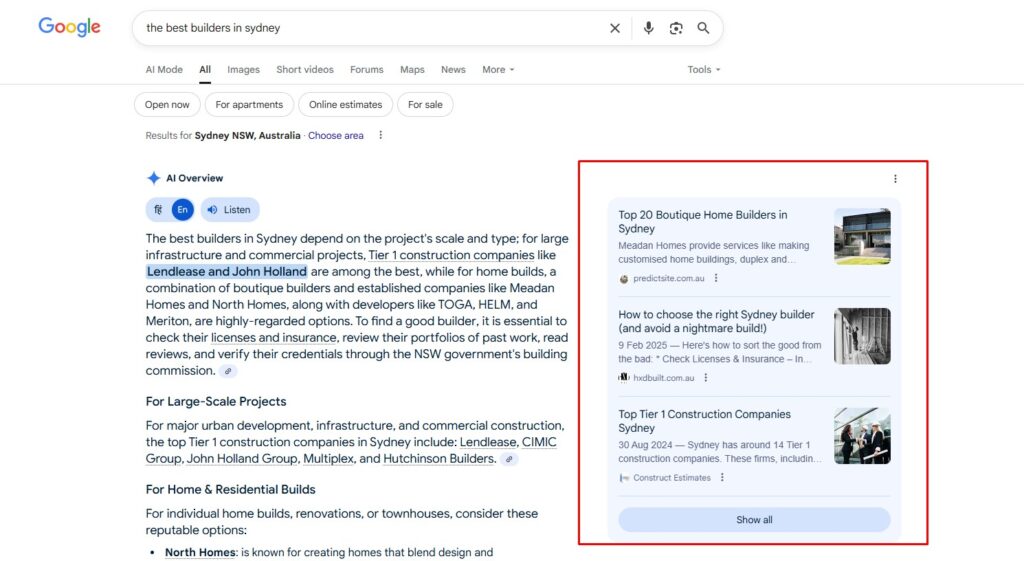Clear the search box with the X icon

point(615,28)
